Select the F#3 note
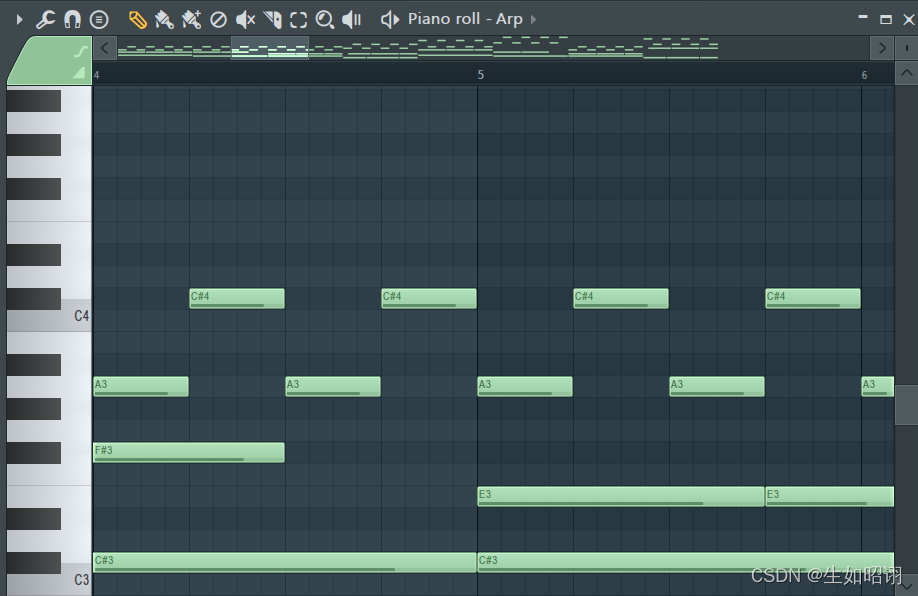 pyautogui.click(x=189, y=453)
